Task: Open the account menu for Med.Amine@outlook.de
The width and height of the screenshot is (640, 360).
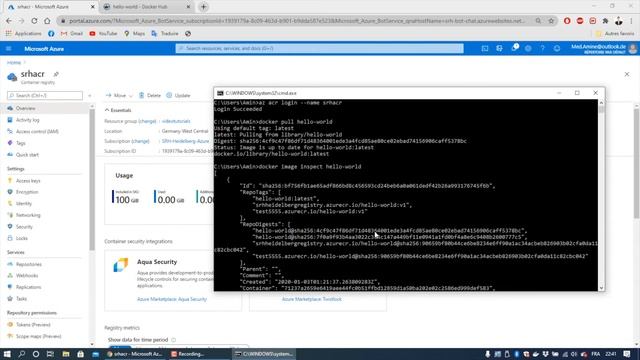Action: tap(604, 49)
